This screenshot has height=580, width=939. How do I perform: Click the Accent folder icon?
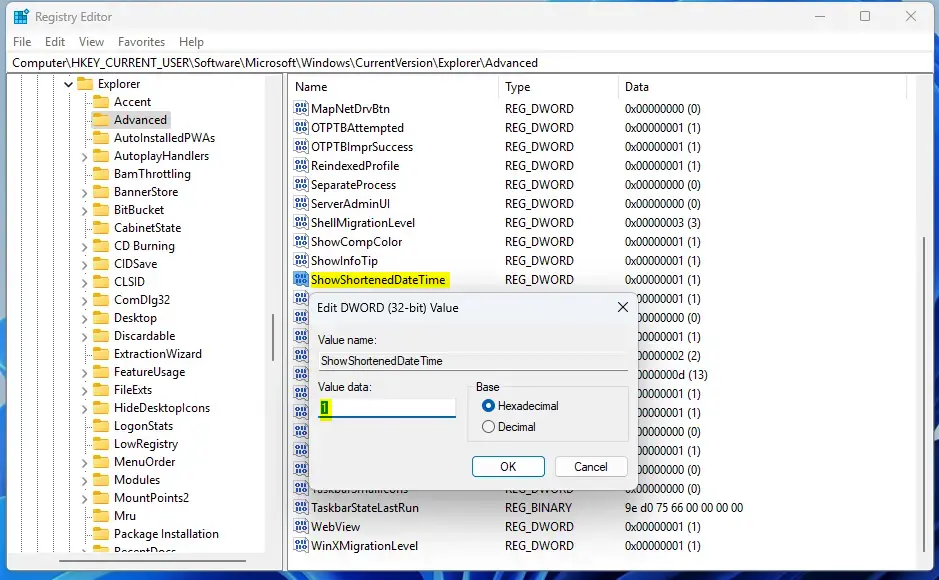point(101,102)
